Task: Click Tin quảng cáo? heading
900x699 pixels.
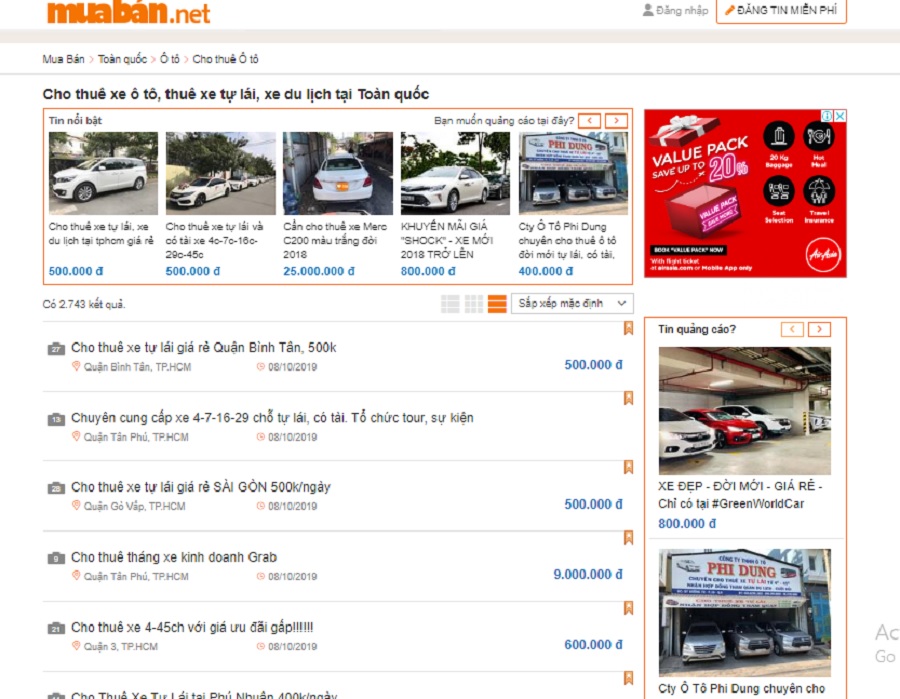Action: coord(697,329)
